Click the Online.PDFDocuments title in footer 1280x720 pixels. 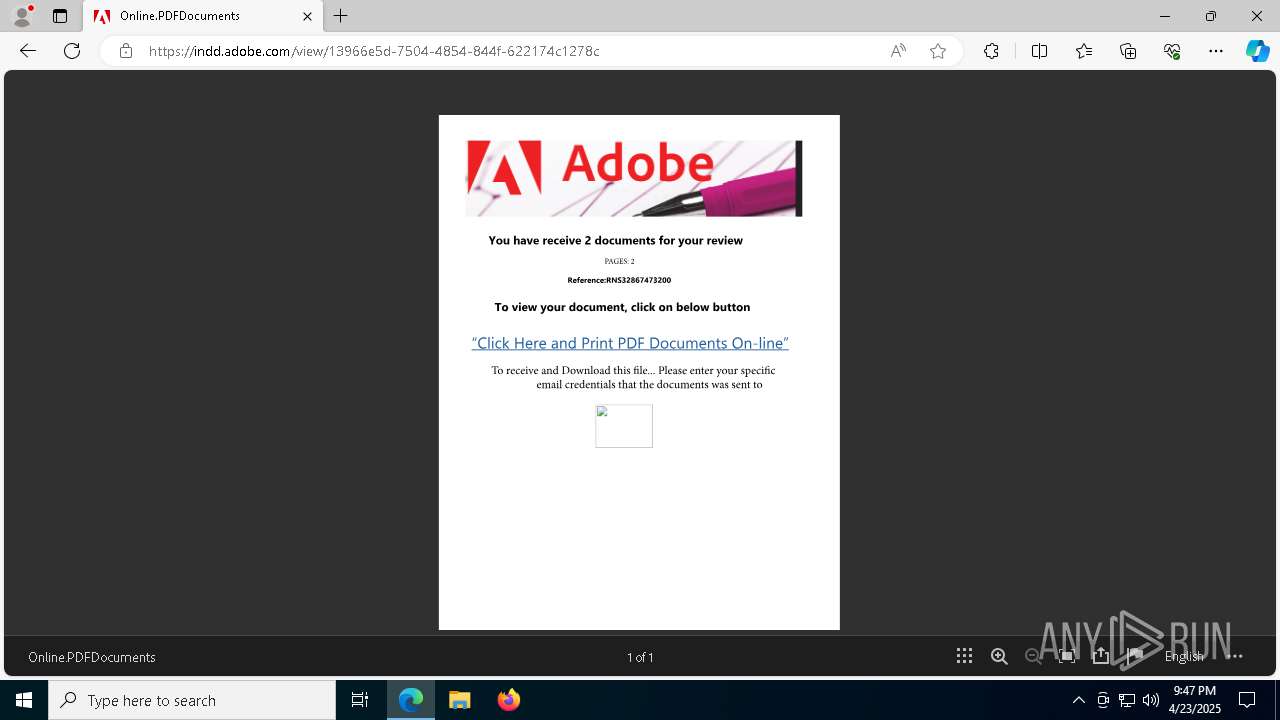(92, 657)
